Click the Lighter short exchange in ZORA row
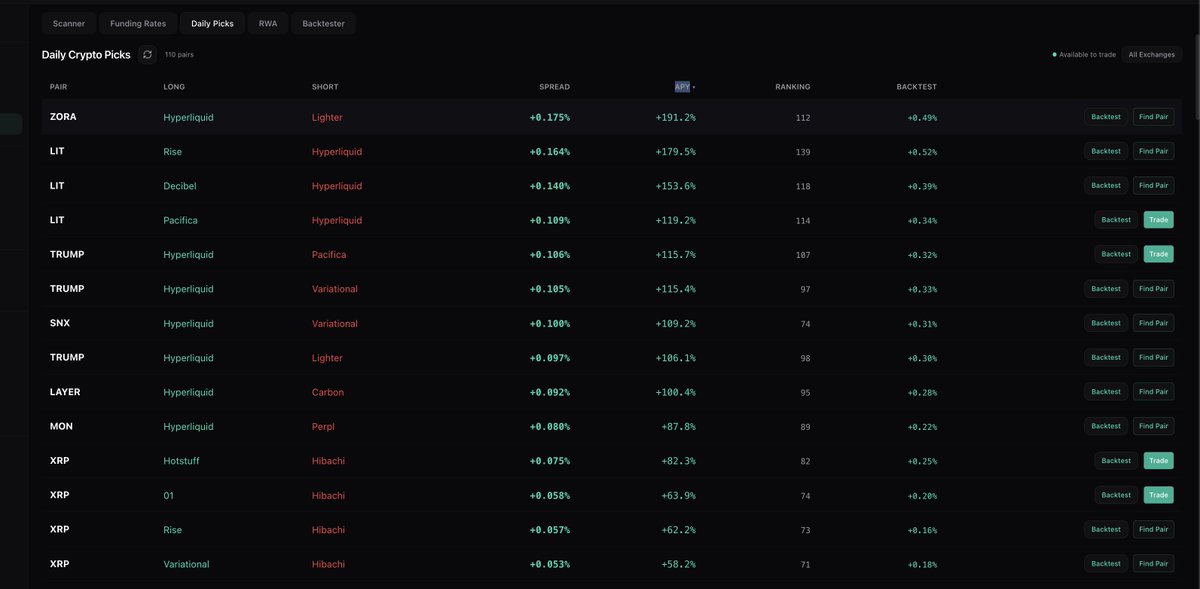This screenshot has height=589, width=1200. point(327,117)
